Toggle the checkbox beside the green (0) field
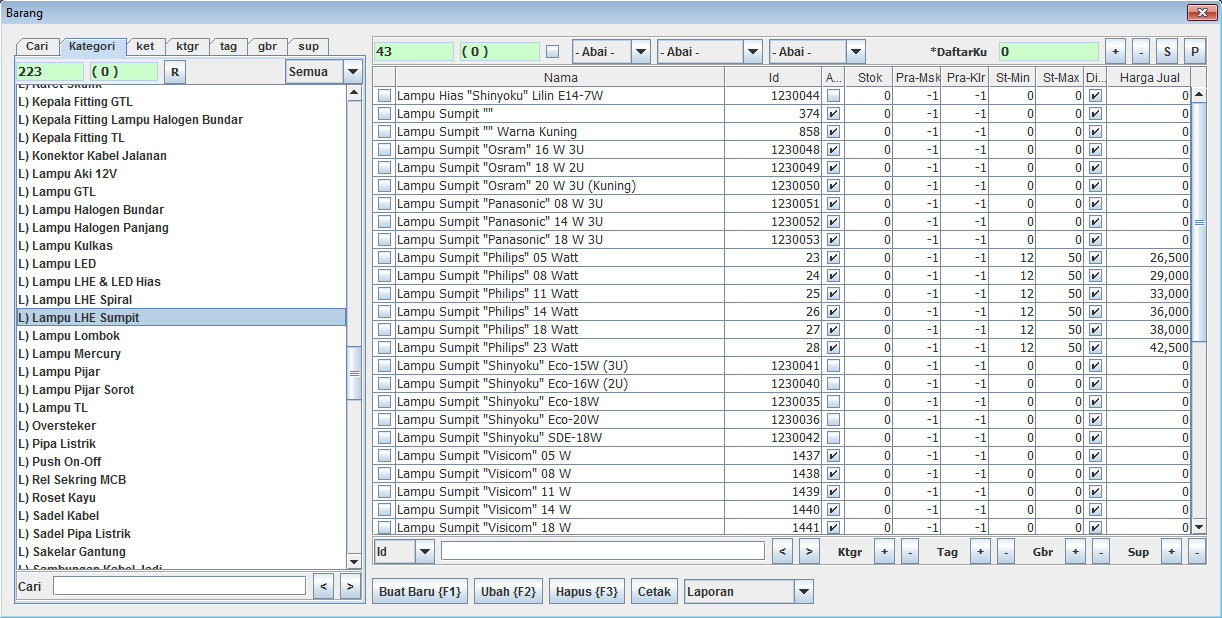 coord(553,51)
